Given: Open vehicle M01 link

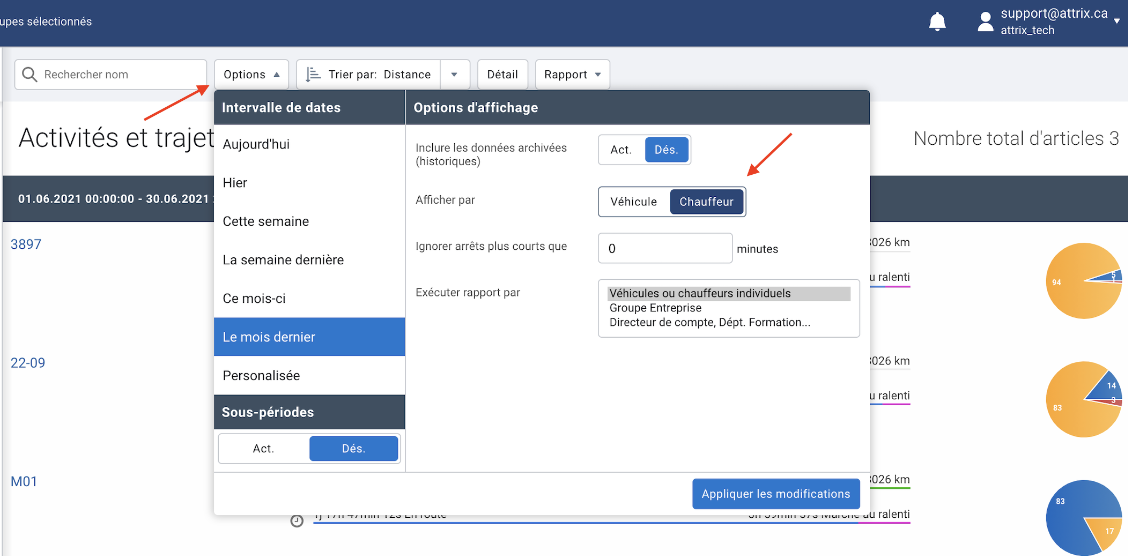Looking at the screenshot, I should click(24, 481).
